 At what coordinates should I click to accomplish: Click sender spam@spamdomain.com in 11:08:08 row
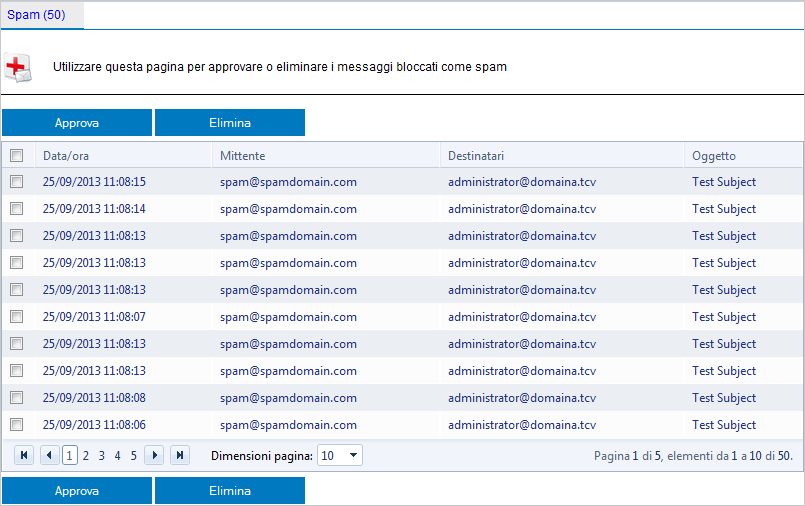click(289, 398)
